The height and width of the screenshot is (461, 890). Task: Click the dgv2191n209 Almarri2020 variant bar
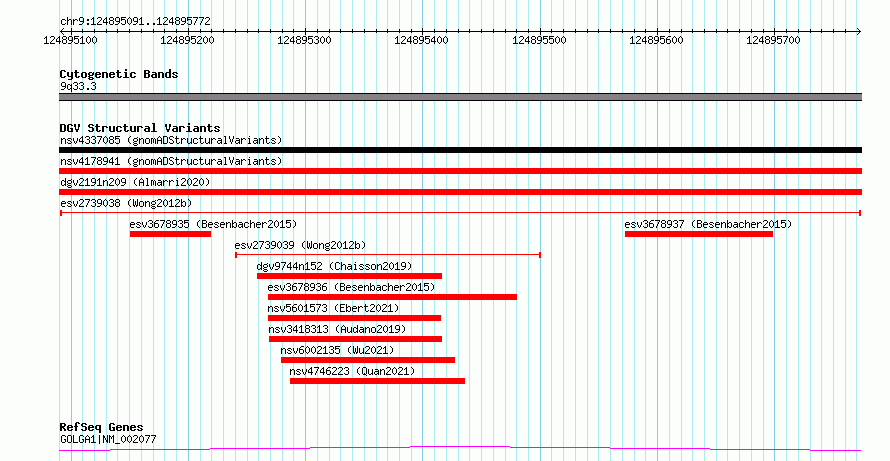(460, 192)
